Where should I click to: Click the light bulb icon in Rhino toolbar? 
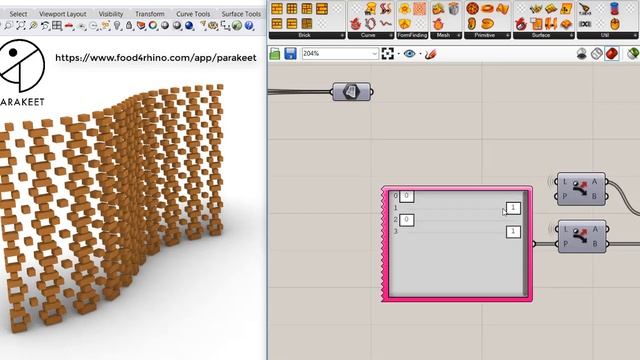118,26
